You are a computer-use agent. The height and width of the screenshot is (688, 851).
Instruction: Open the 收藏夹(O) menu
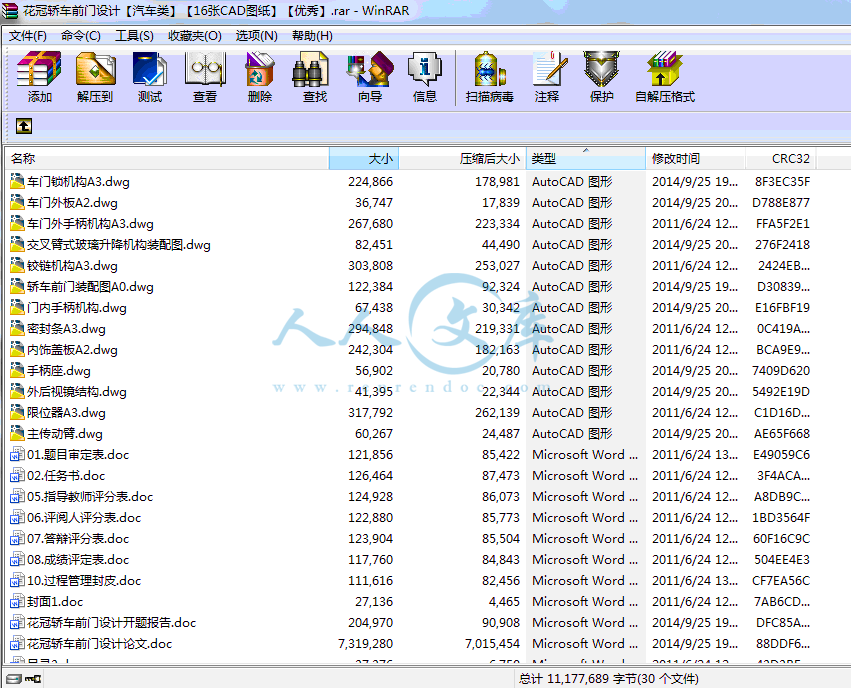(195, 36)
